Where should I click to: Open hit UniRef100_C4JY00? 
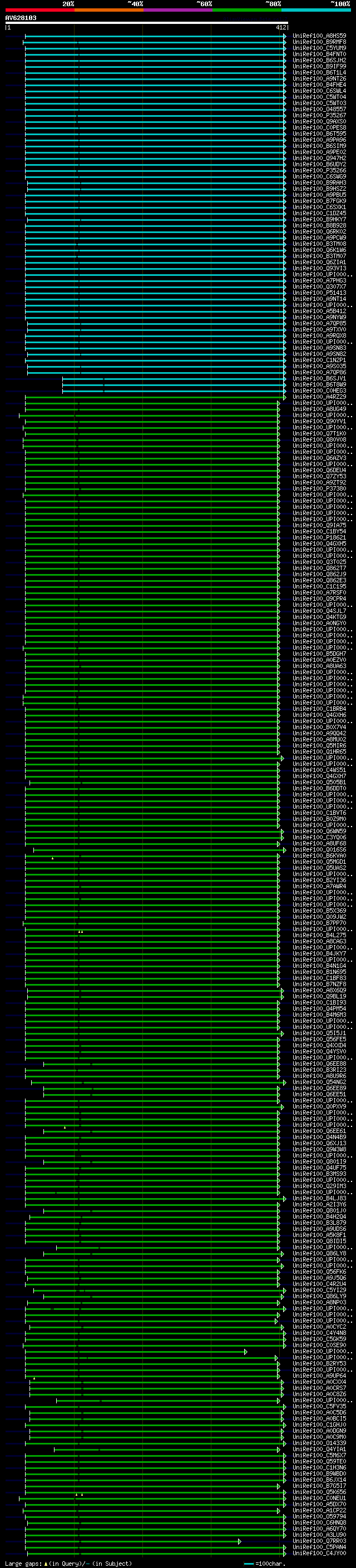[319, 1554]
